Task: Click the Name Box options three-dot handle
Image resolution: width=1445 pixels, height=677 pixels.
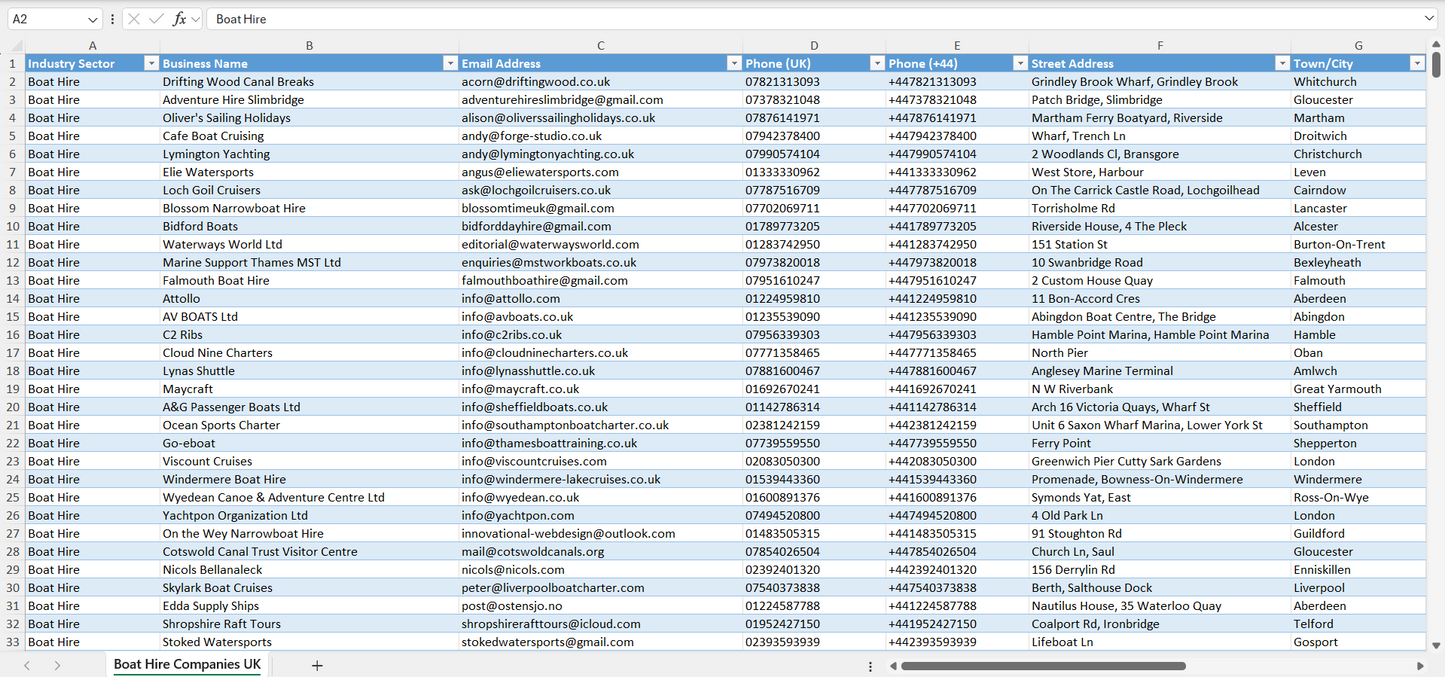Action: pyautogui.click(x=112, y=19)
